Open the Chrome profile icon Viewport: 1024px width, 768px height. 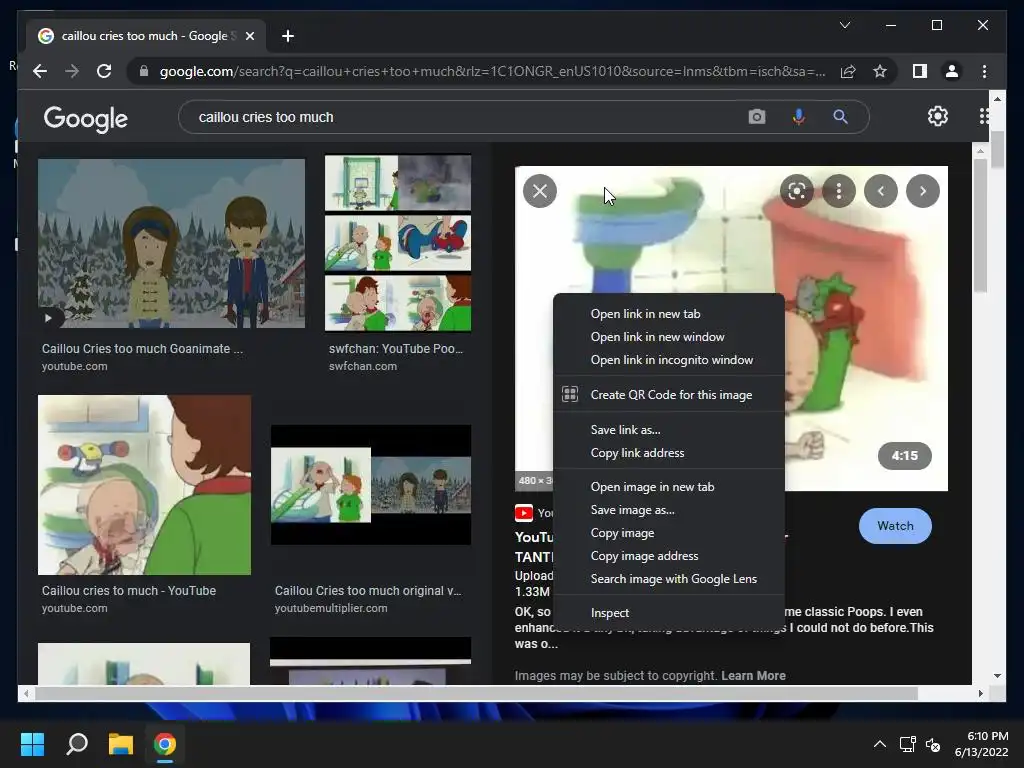coord(952,71)
